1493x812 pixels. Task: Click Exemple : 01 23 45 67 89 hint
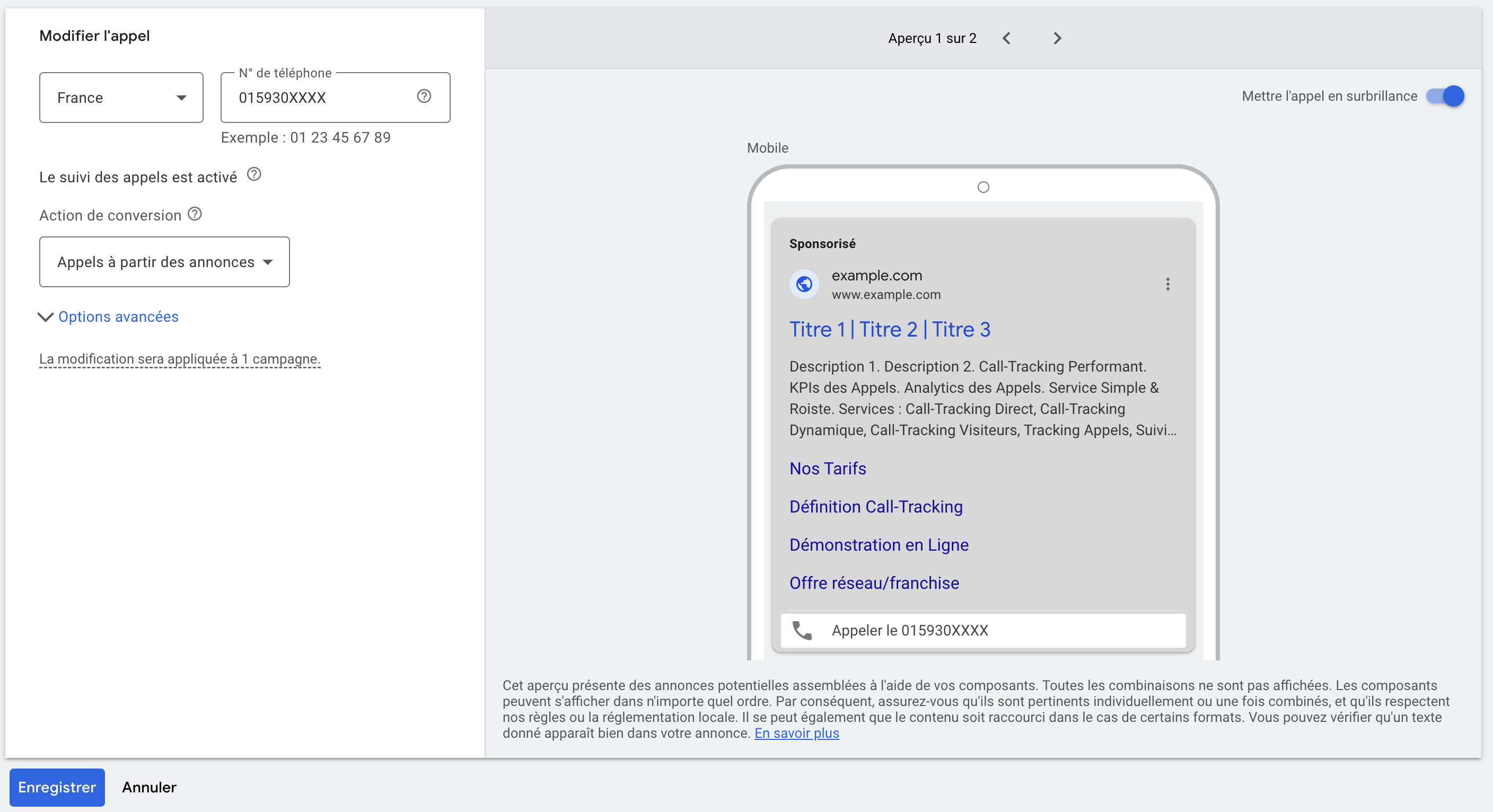point(305,137)
